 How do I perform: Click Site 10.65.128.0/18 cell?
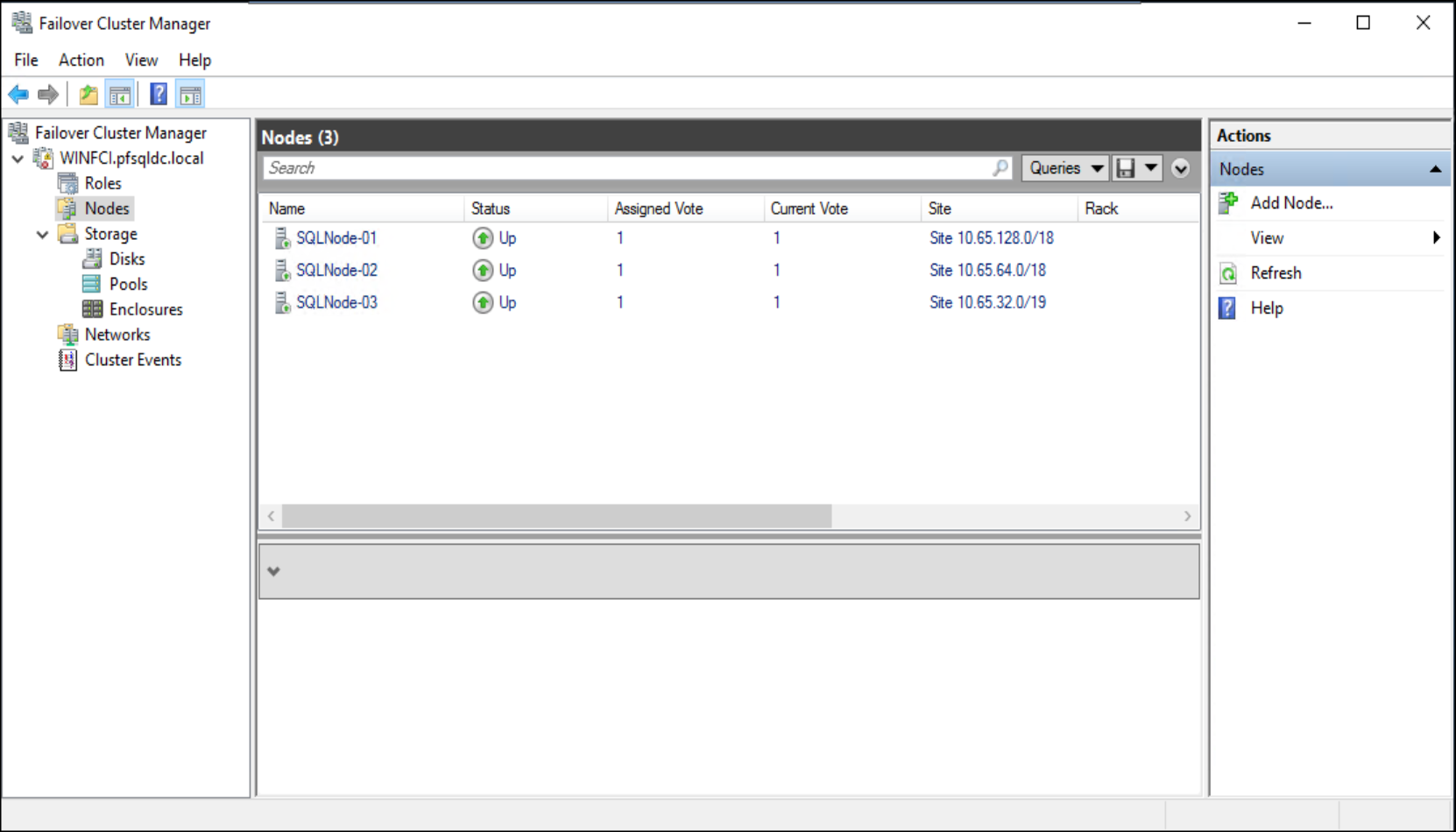(992, 238)
